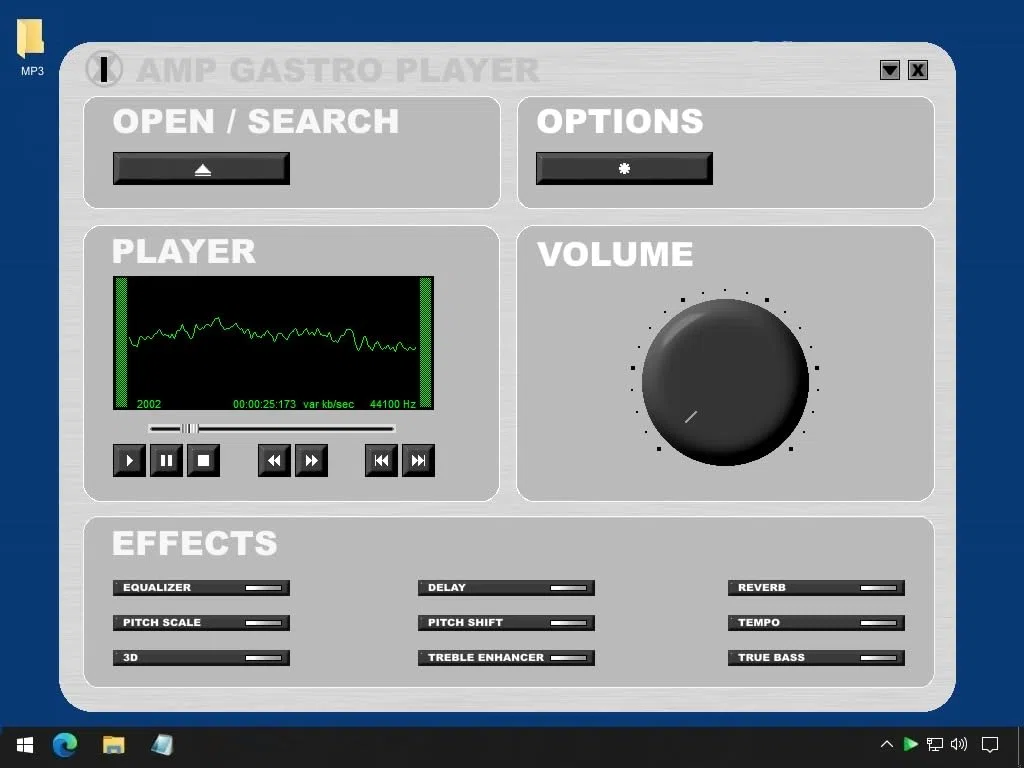This screenshot has width=1024, height=768.
Task: Click the 2002 year text in display
Action: pyautogui.click(x=149, y=404)
